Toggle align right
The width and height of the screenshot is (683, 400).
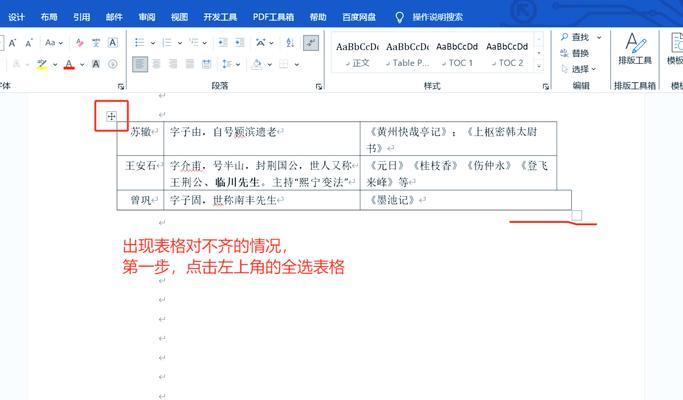[x=173, y=64]
